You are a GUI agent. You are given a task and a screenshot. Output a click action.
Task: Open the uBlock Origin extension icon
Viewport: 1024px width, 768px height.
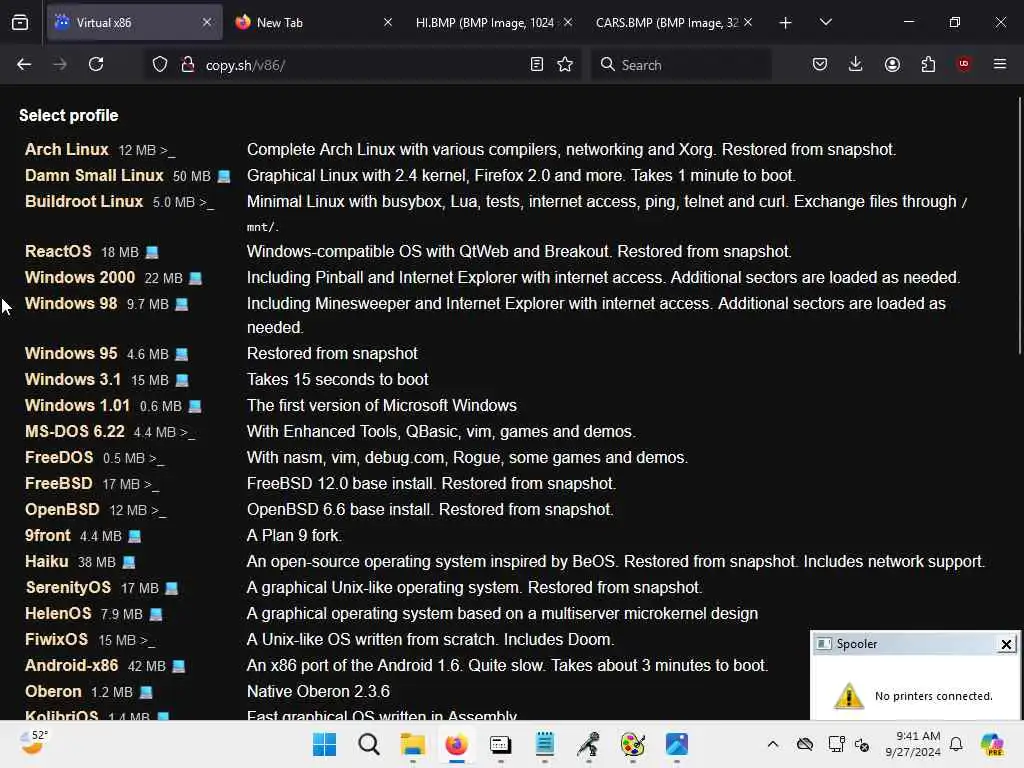pos(963,64)
